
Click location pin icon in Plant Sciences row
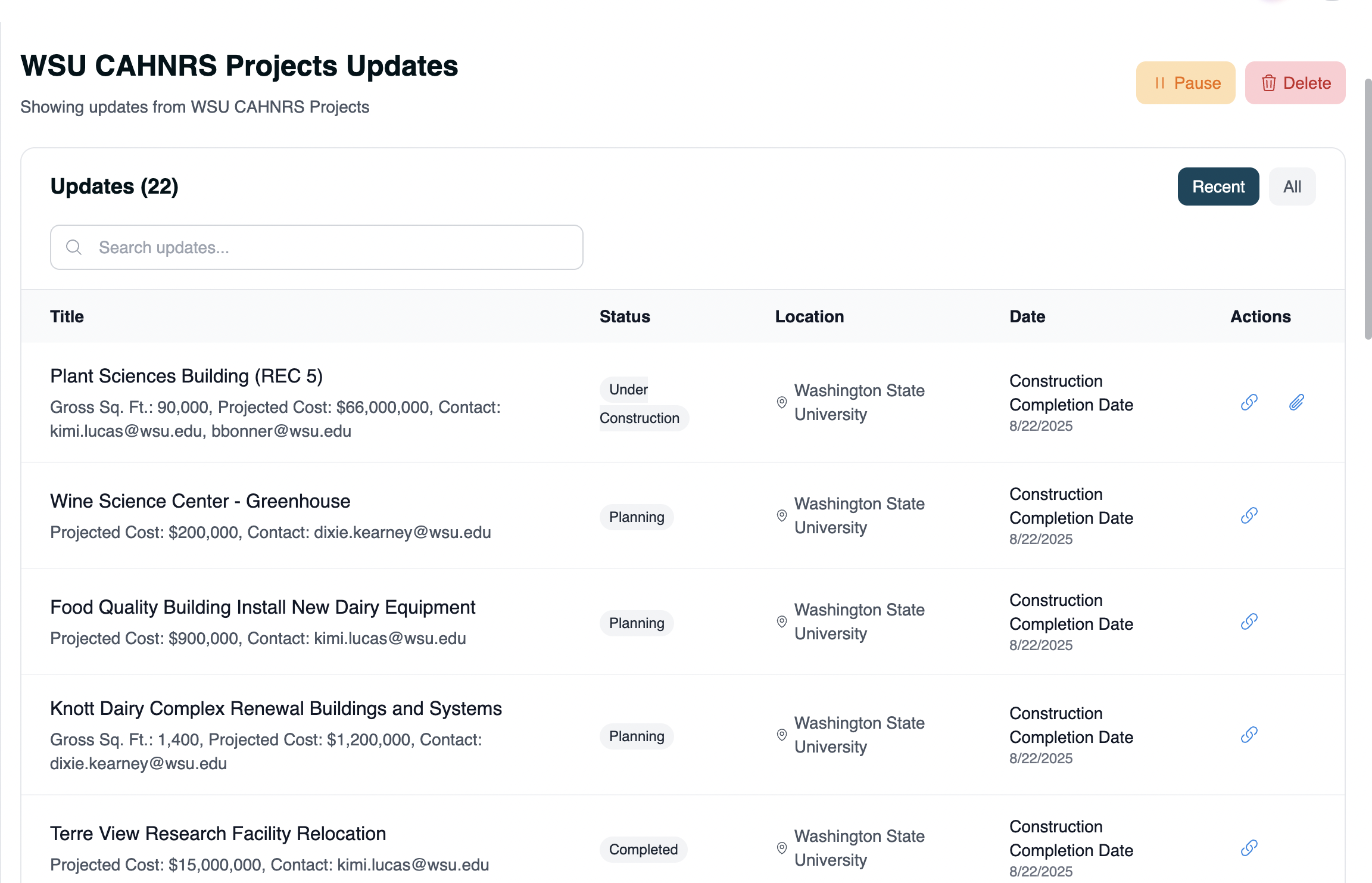[x=782, y=403]
